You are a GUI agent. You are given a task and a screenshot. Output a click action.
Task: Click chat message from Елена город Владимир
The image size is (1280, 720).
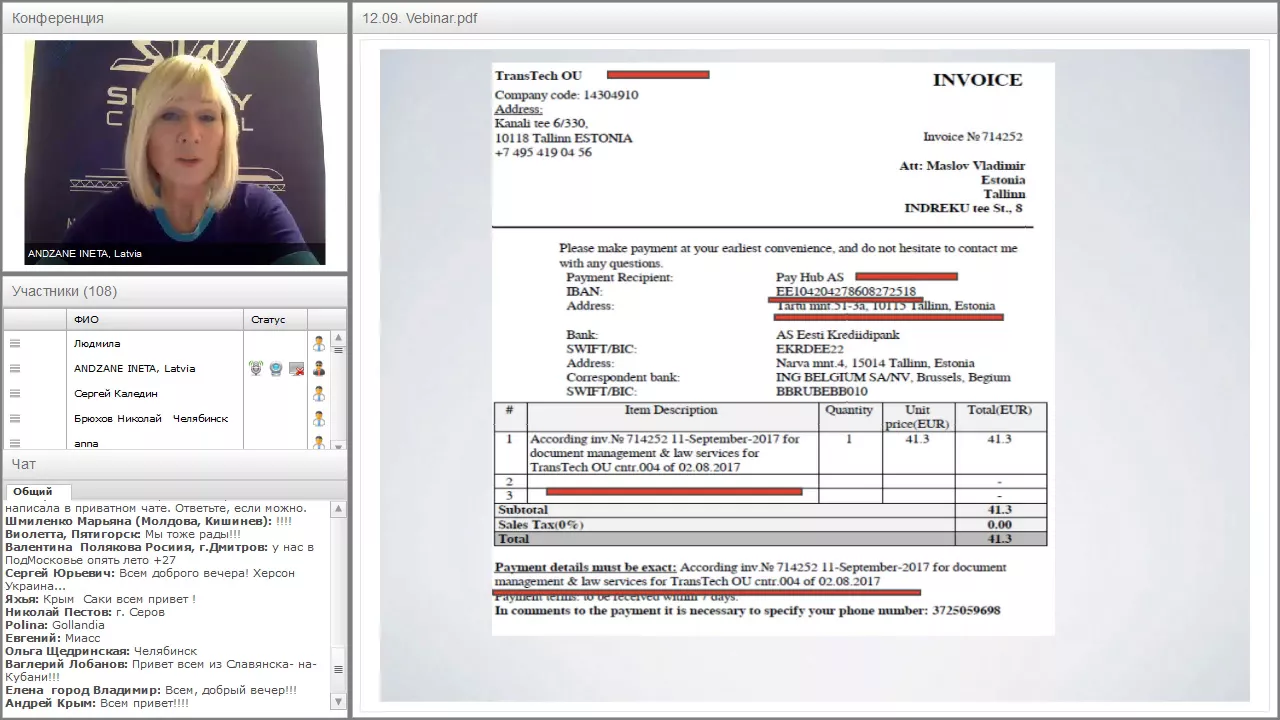151,690
